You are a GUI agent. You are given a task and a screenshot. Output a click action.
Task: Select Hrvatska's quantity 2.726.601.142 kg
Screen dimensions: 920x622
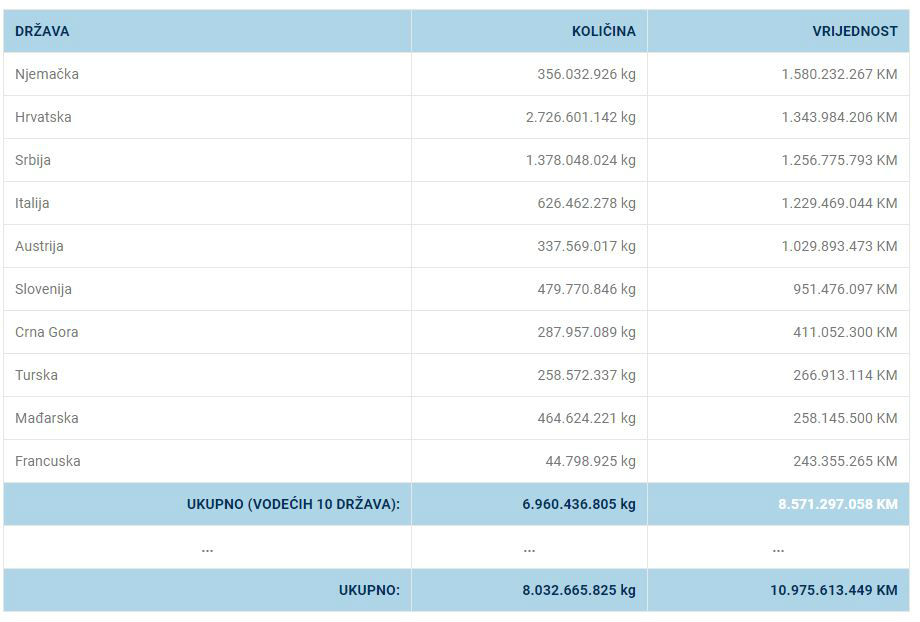(580, 117)
